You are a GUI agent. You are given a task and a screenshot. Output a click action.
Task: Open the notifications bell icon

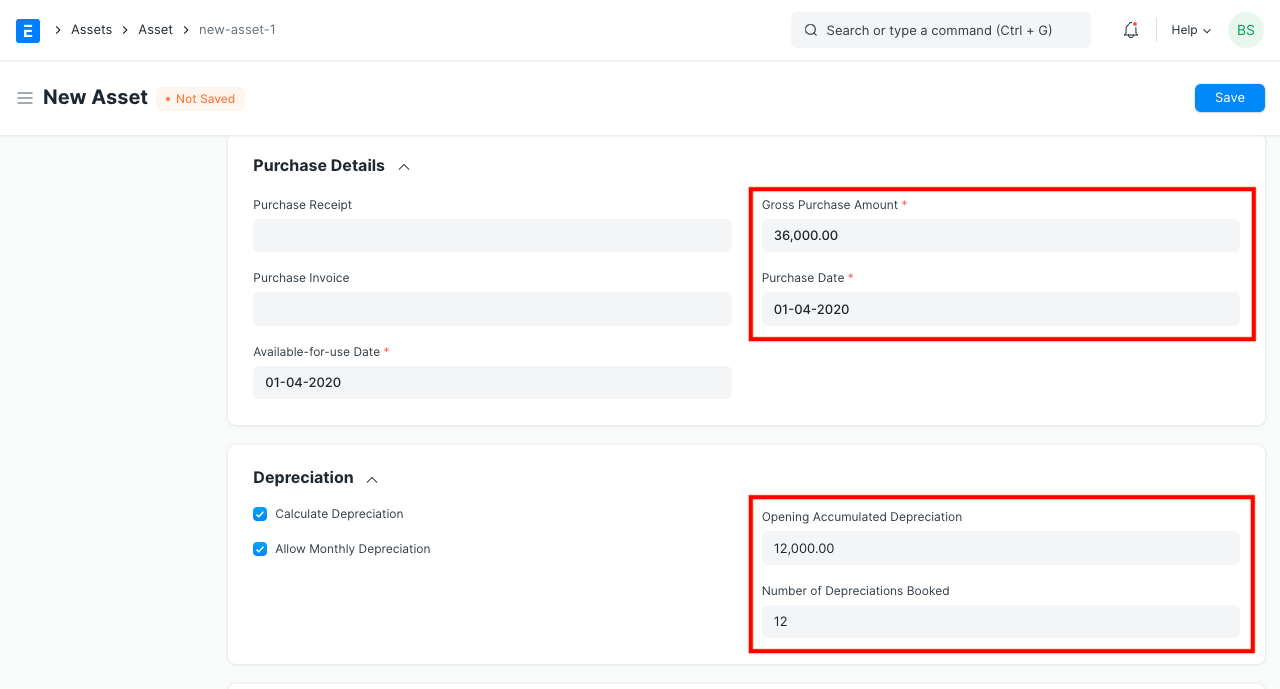point(1130,30)
